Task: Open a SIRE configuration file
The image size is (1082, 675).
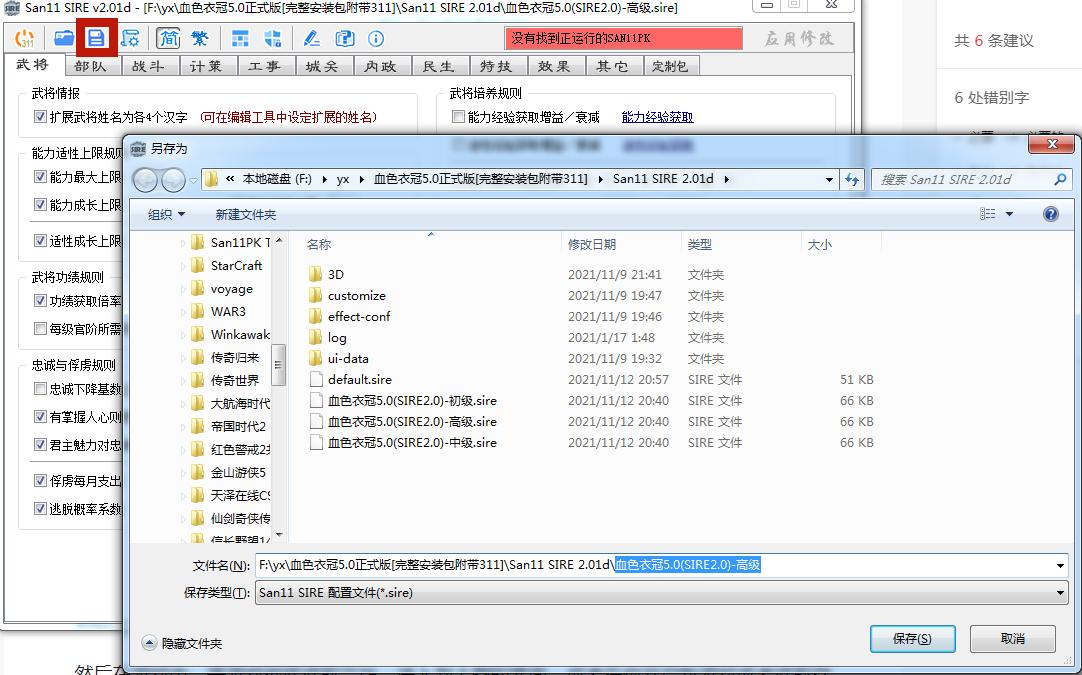Action: pyautogui.click(x=63, y=38)
